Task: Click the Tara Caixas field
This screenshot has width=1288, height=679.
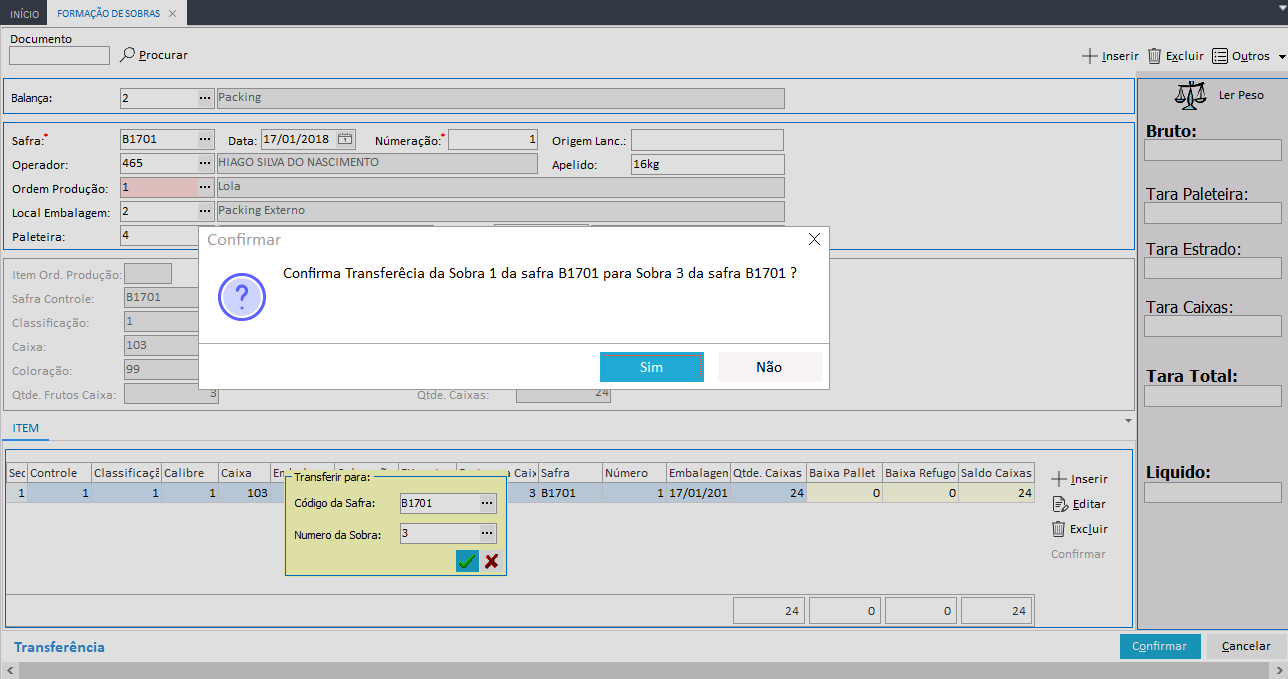Action: tap(1212, 326)
